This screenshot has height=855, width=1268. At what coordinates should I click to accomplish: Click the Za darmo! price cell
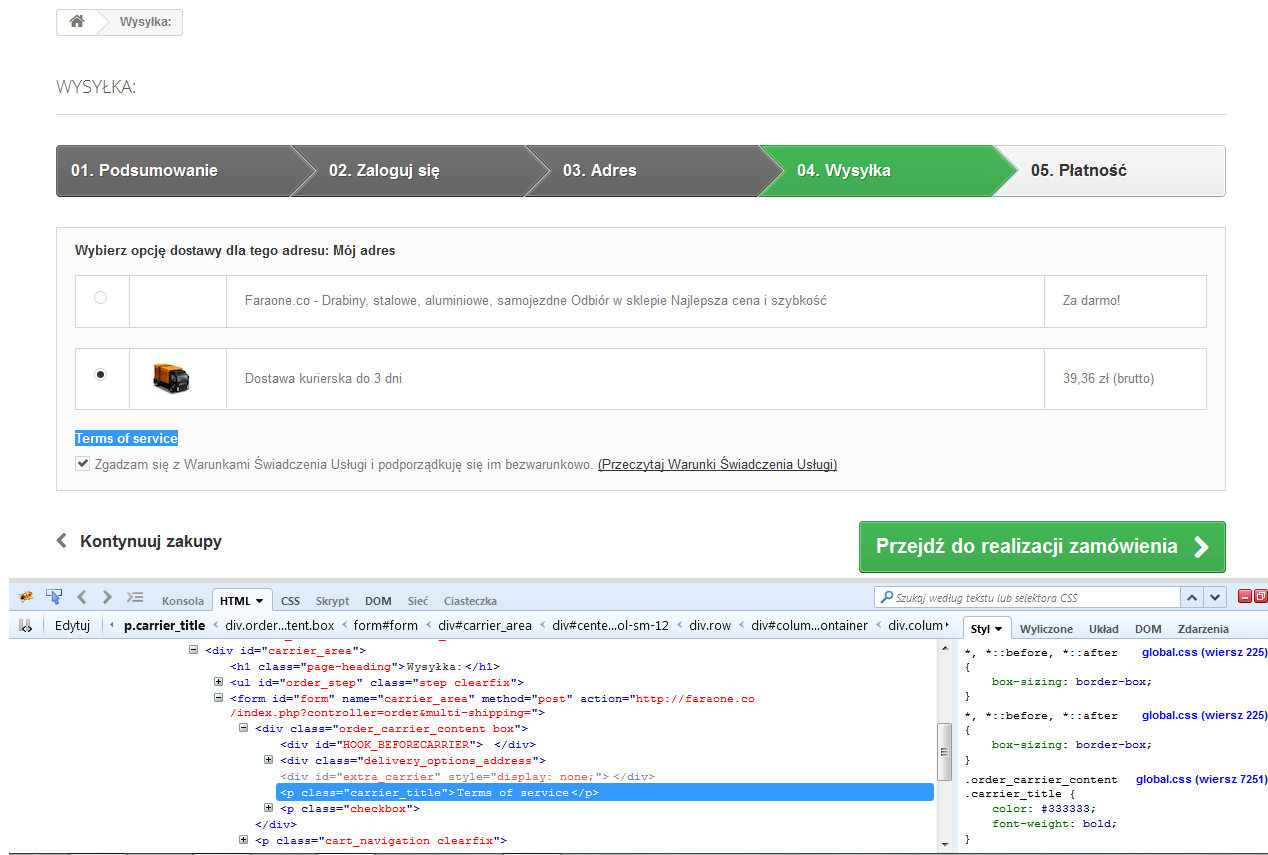pyautogui.click(x=1125, y=301)
